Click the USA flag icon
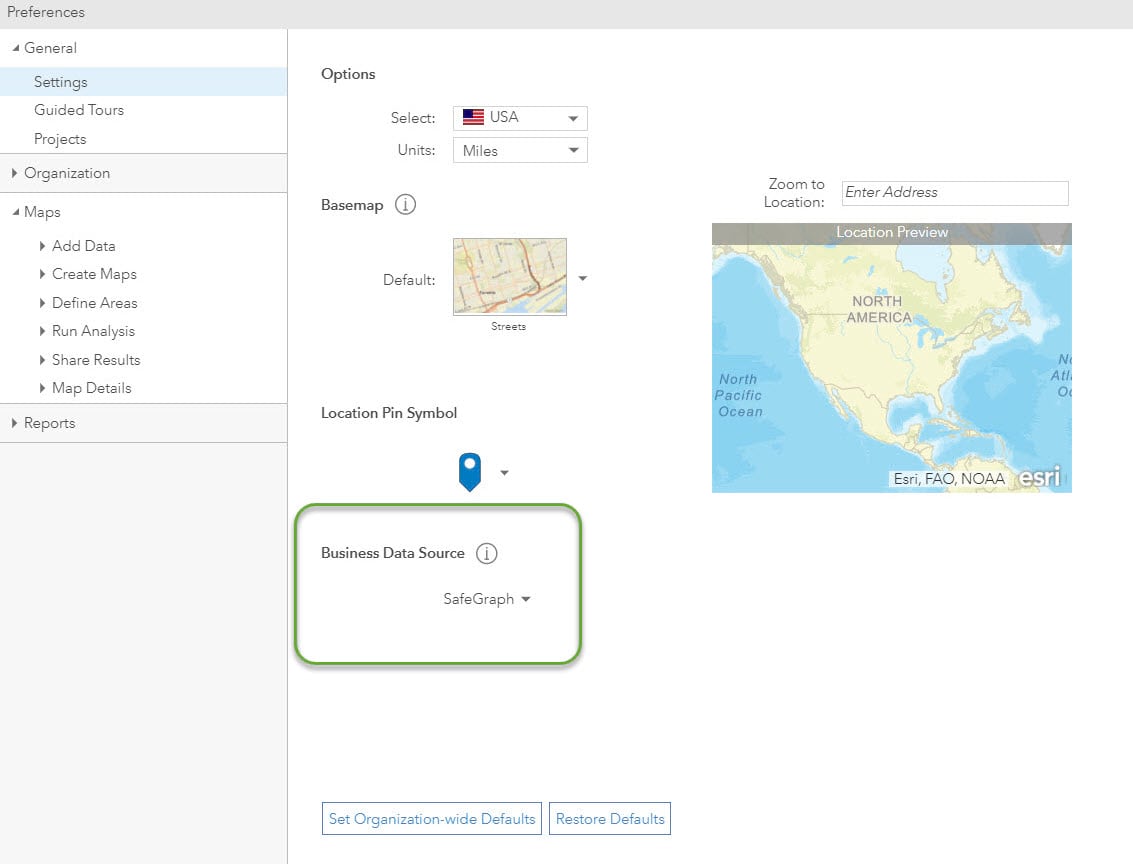1133x864 pixels. click(x=473, y=117)
